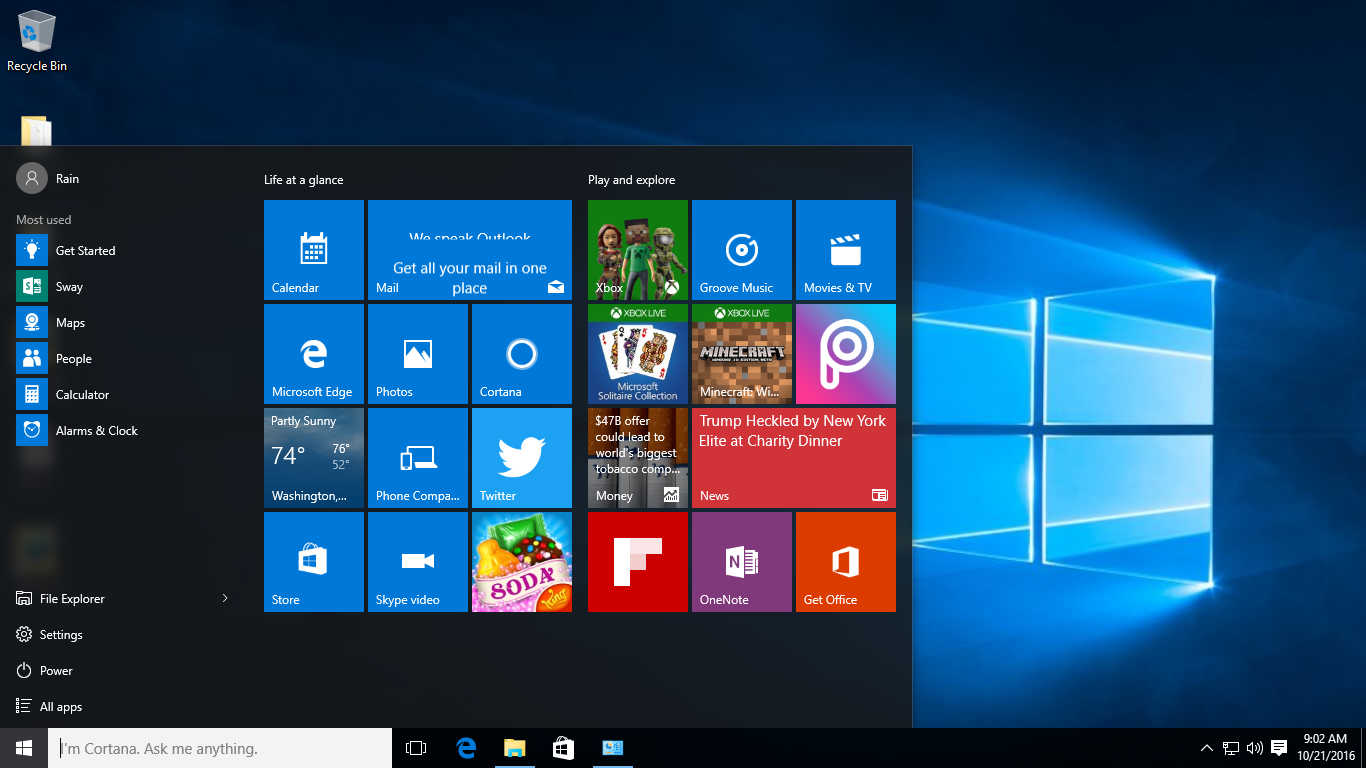Expand the File Explorer jump list arrow
The width and height of the screenshot is (1366, 768).
tap(225, 599)
